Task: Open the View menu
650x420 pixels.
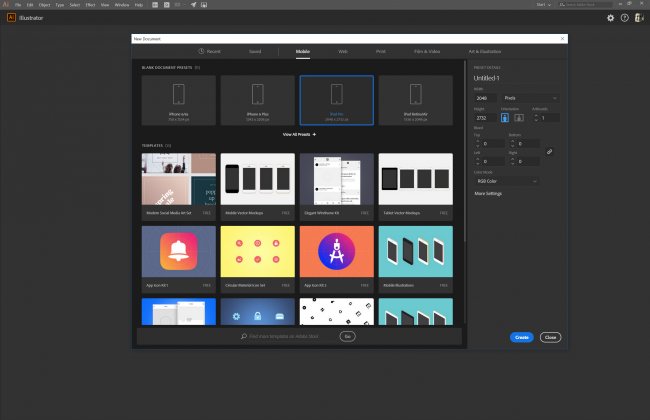Action: tap(105, 5)
